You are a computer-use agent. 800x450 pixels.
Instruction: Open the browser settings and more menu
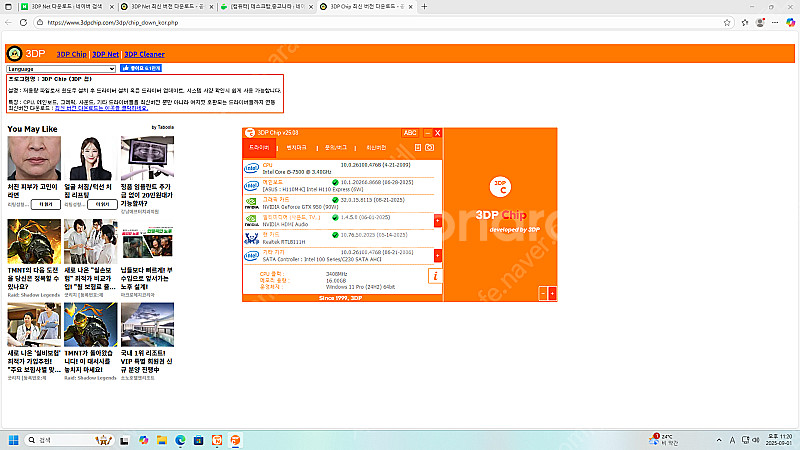(775, 22)
